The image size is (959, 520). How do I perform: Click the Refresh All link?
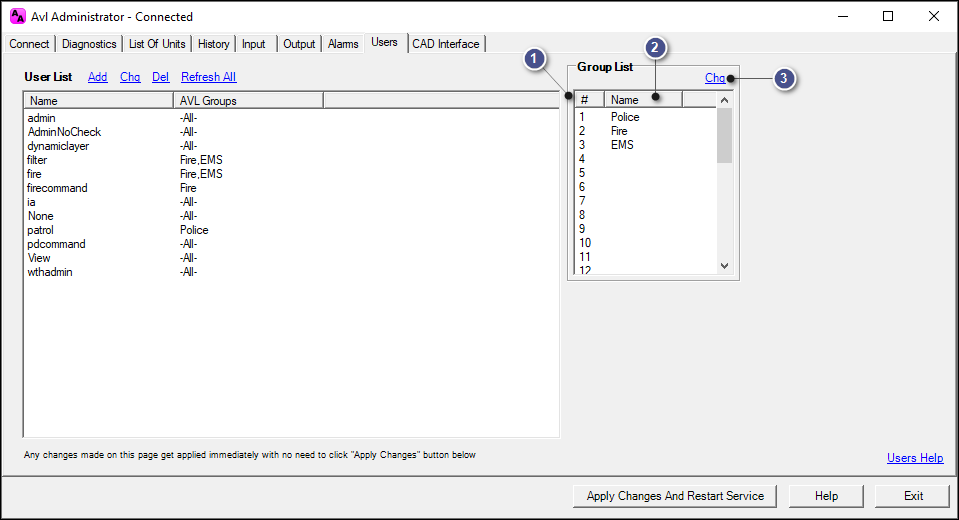click(x=209, y=77)
